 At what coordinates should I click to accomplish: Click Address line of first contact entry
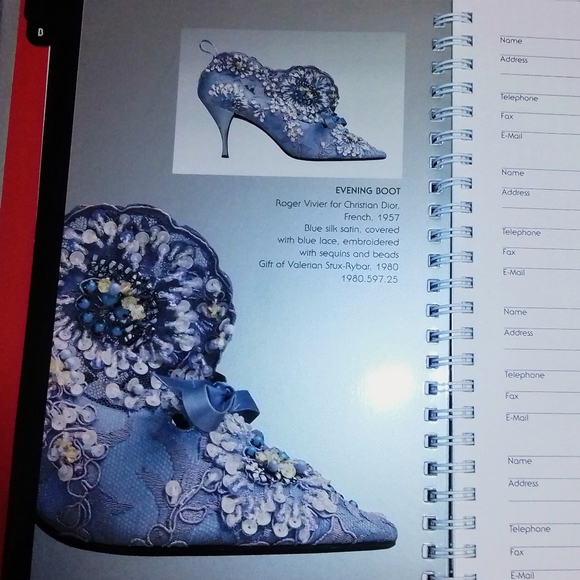click(x=540, y=60)
